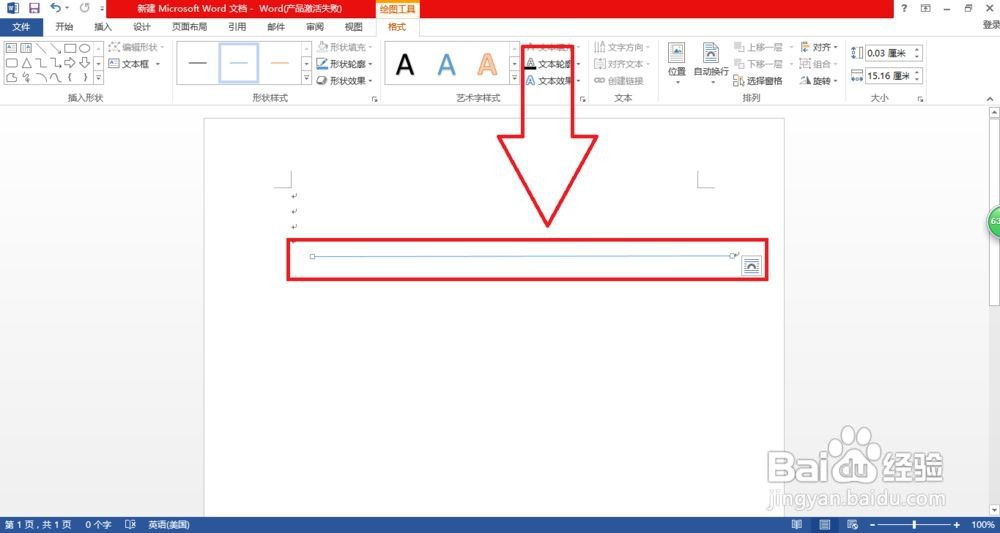1000x533 pixels.
Task: Select the Scribble shape tool
Action: [x=26, y=78]
